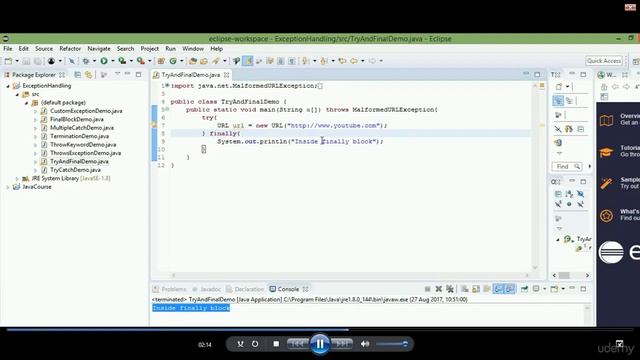The width and height of the screenshot is (640, 360).
Task: Expand the JRE System Library node
Action: point(17,179)
